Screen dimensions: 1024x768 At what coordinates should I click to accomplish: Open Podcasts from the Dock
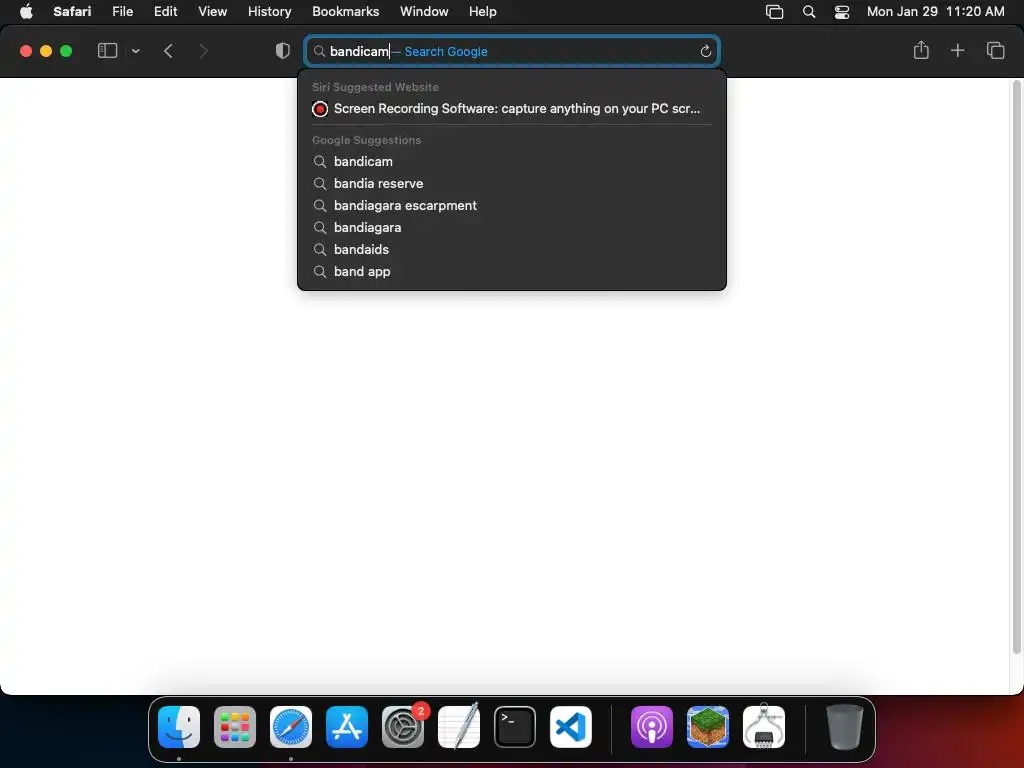[x=652, y=727]
